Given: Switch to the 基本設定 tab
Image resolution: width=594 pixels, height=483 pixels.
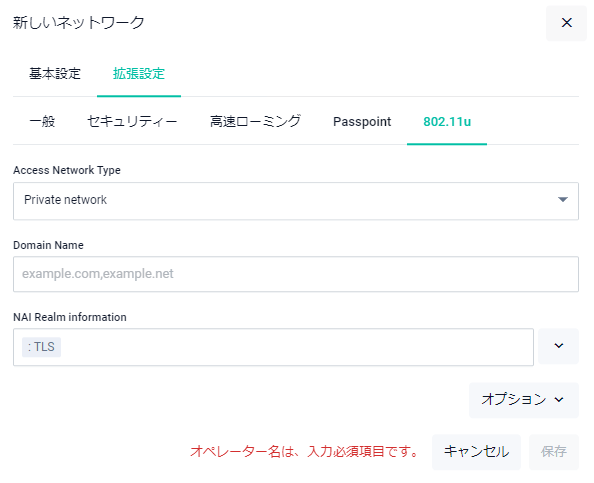Looking at the screenshot, I should coord(55,73).
